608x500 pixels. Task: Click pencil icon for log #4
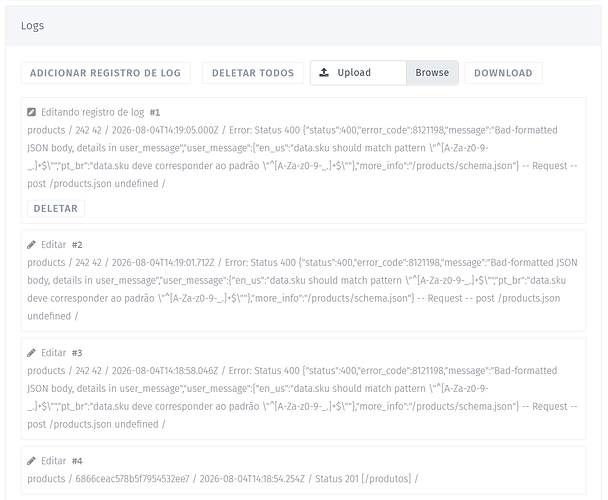pos(31,461)
